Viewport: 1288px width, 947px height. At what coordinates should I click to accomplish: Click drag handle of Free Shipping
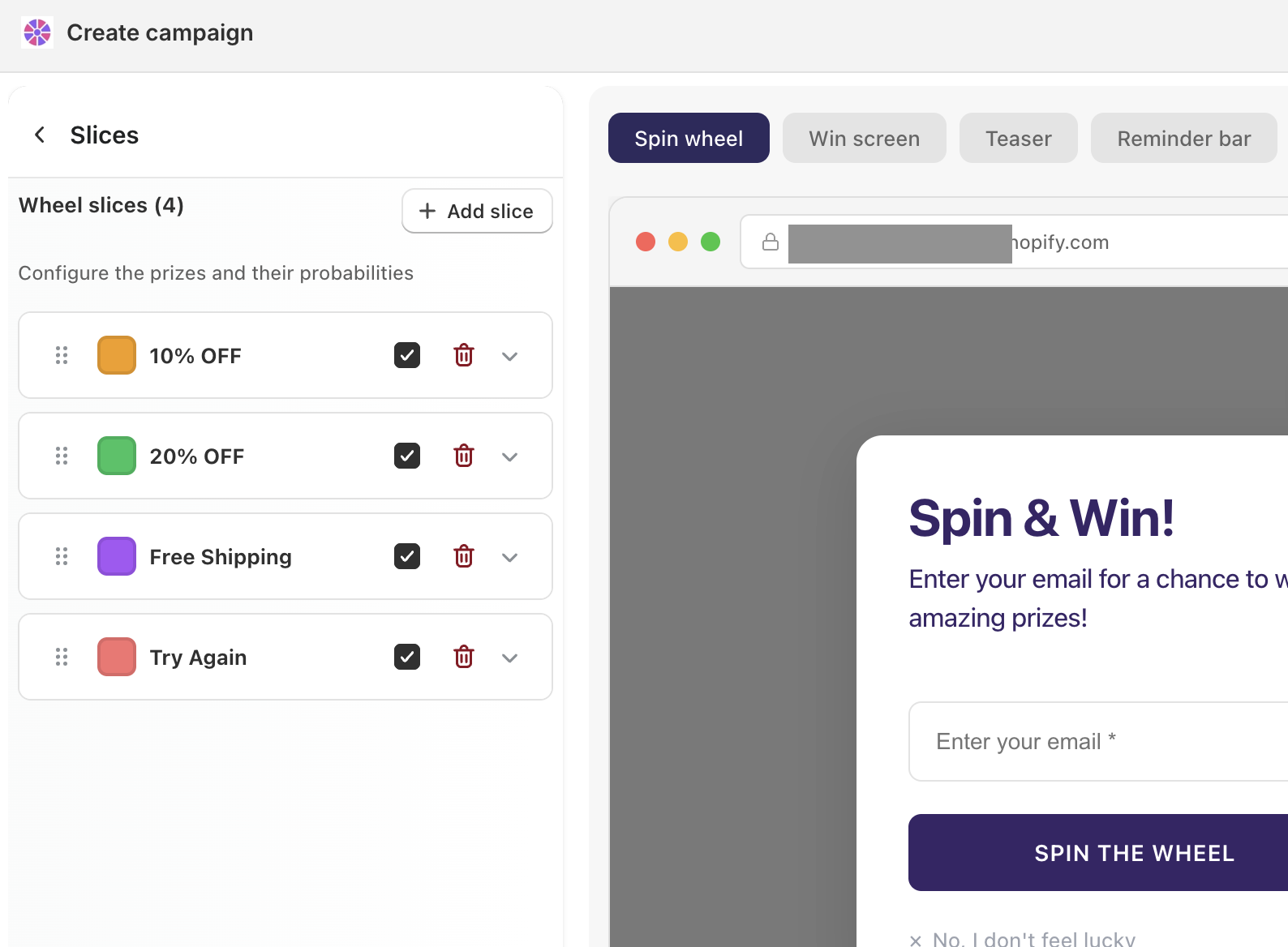click(x=62, y=556)
